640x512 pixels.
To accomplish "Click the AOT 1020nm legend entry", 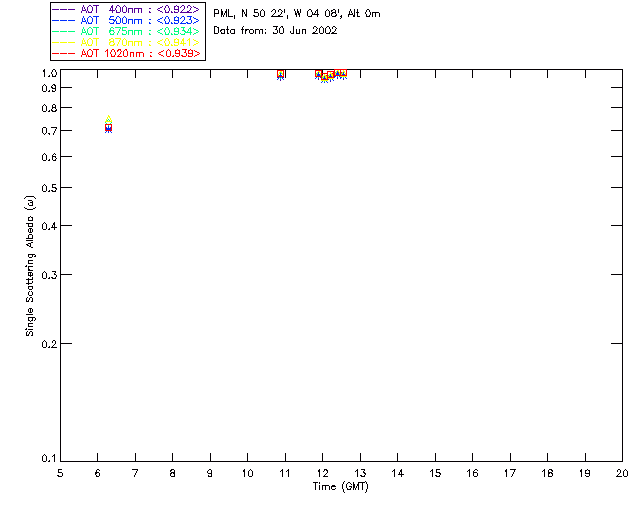I will coord(126,53).
